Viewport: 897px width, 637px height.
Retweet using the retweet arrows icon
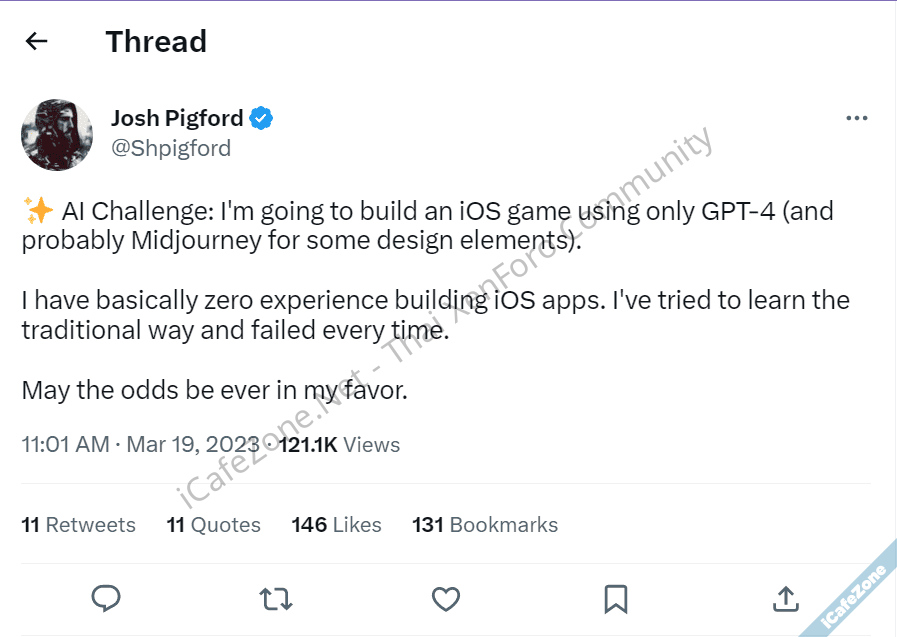tap(276, 598)
